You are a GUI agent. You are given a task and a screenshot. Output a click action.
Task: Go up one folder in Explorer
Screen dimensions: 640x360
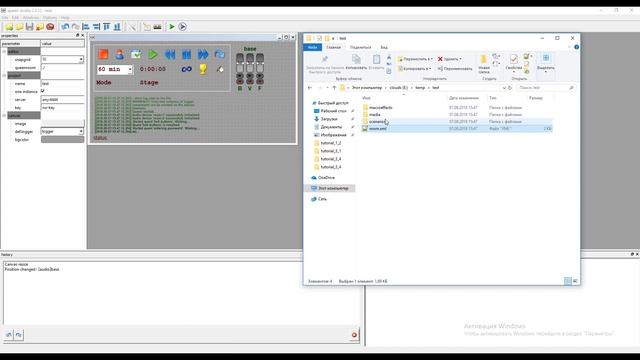click(x=334, y=88)
